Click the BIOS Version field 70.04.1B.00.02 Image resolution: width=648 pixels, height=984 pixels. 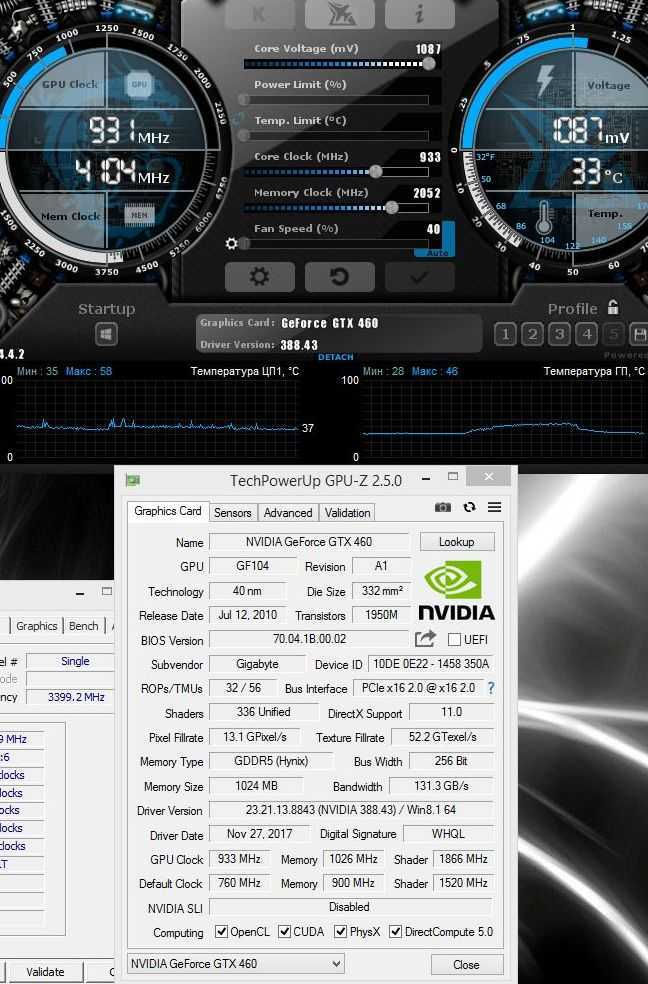point(309,639)
